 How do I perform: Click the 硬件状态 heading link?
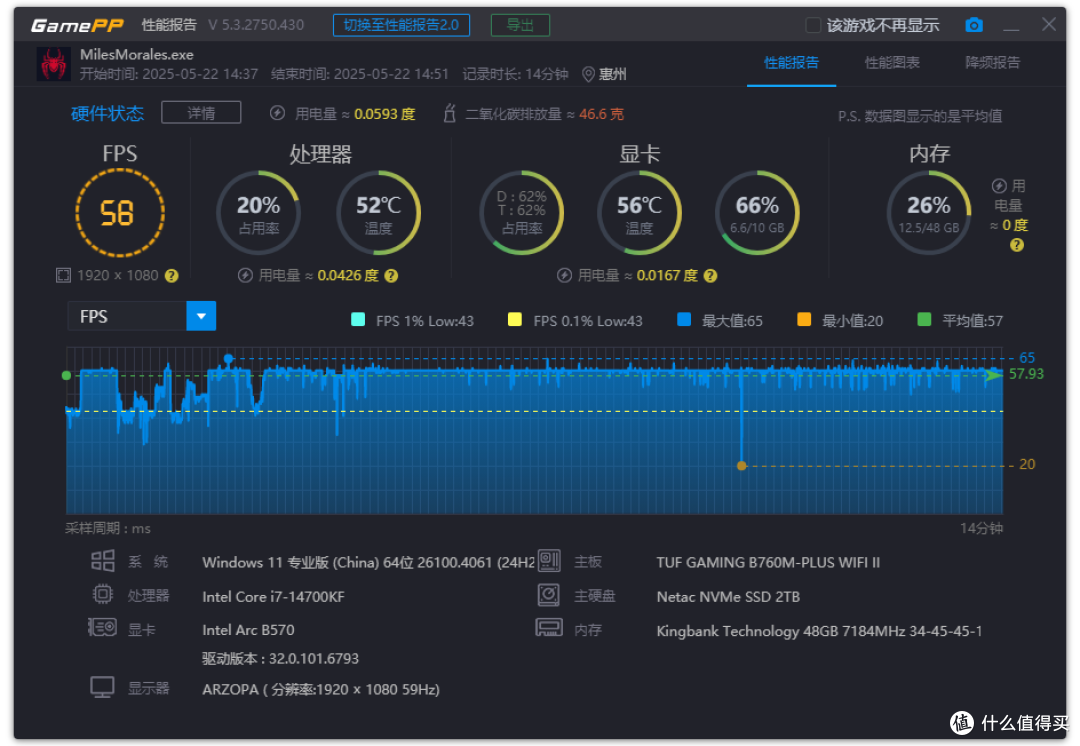pos(107,114)
